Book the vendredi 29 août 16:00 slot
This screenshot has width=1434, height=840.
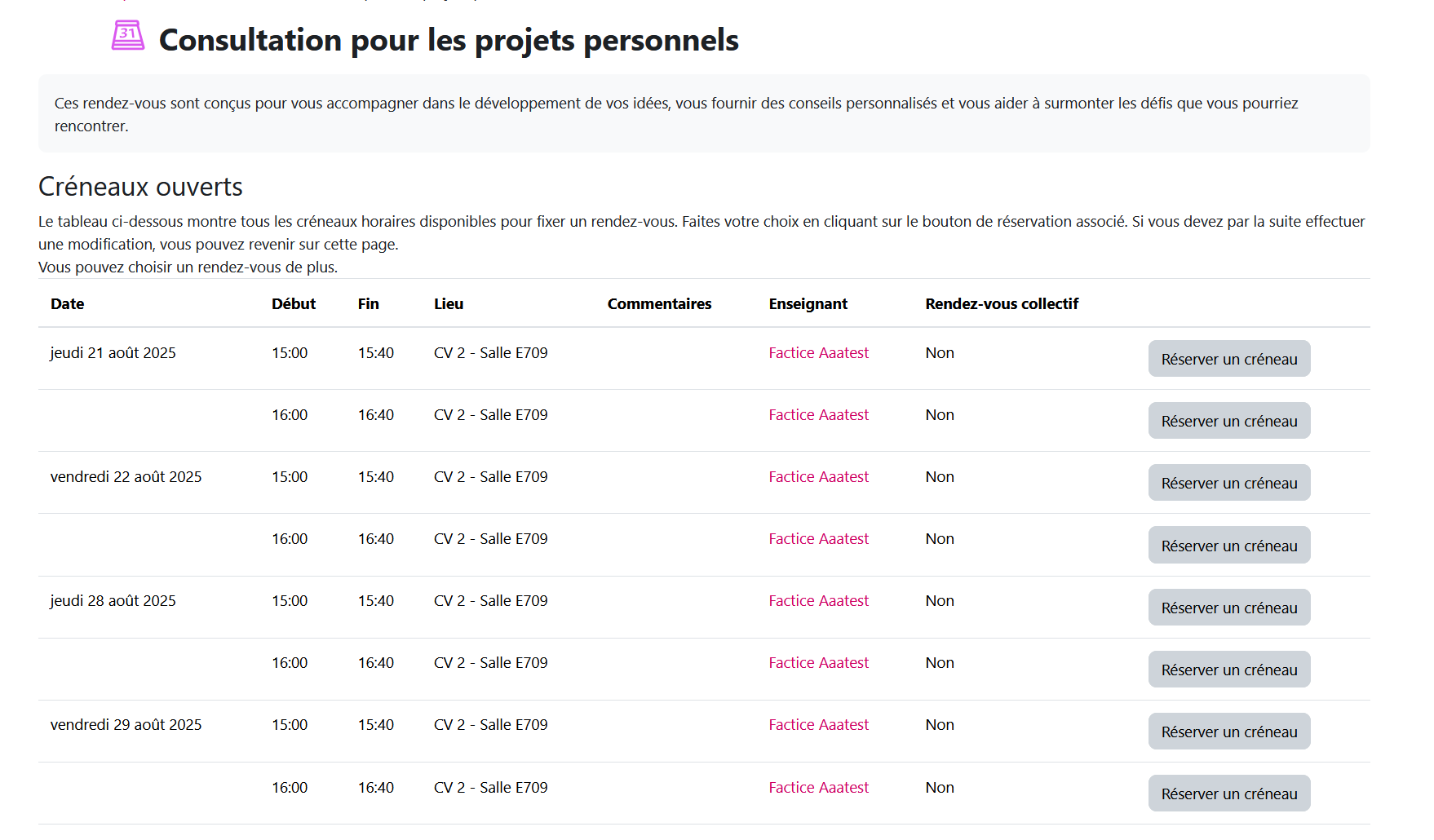[x=1228, y=794]
